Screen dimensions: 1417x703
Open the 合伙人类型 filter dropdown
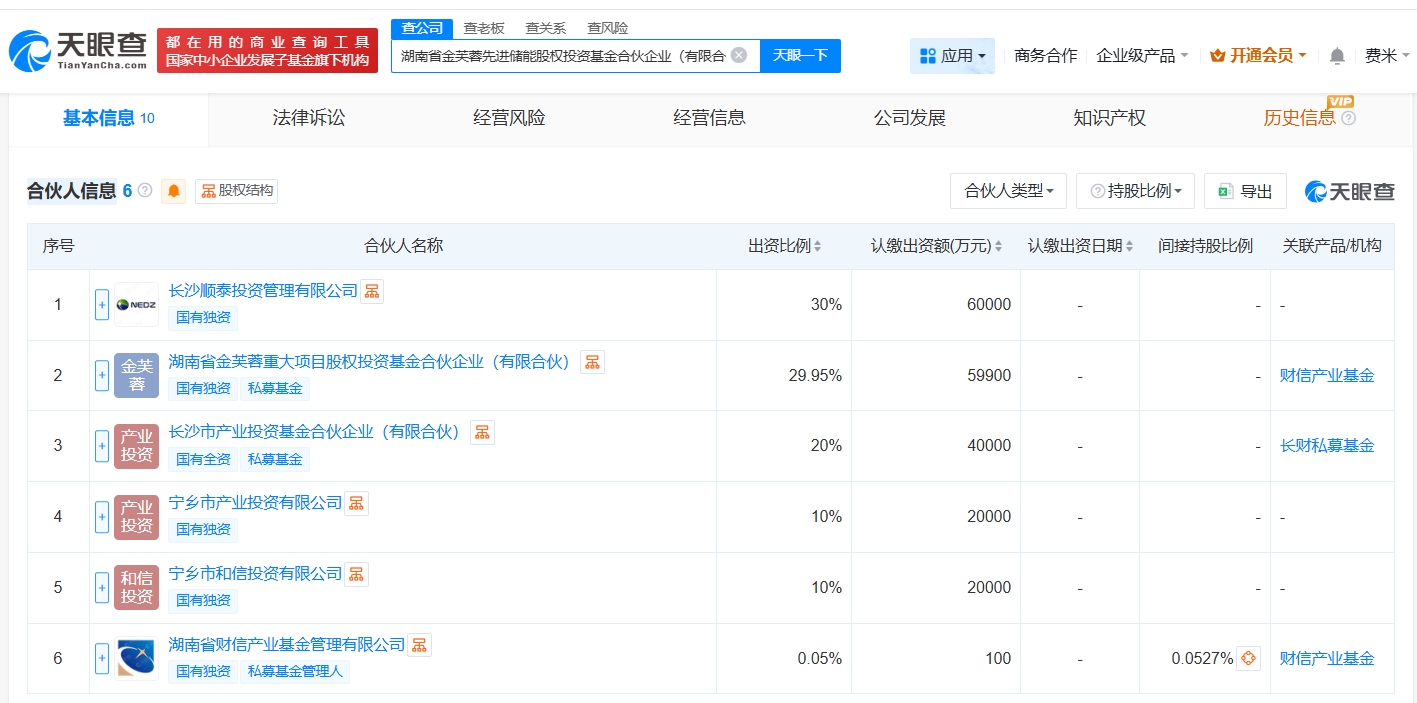[x=1008, y=191]
